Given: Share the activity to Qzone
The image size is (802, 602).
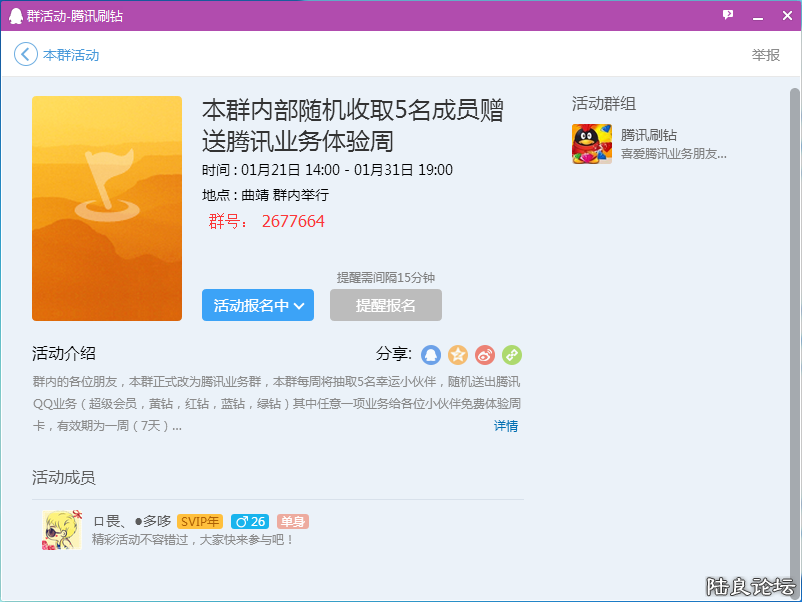Looking at the screenshot, I should click(x=458, y=355).
